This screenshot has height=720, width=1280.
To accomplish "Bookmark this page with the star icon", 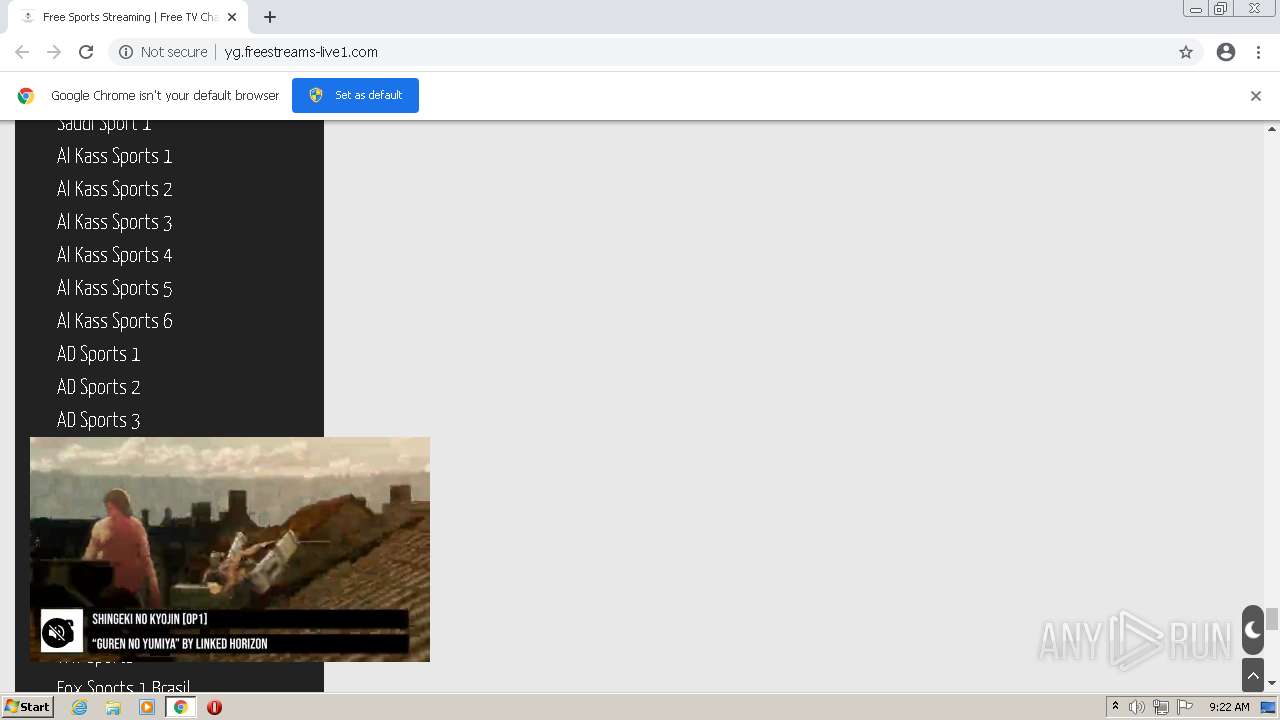I will point(1186,52).
